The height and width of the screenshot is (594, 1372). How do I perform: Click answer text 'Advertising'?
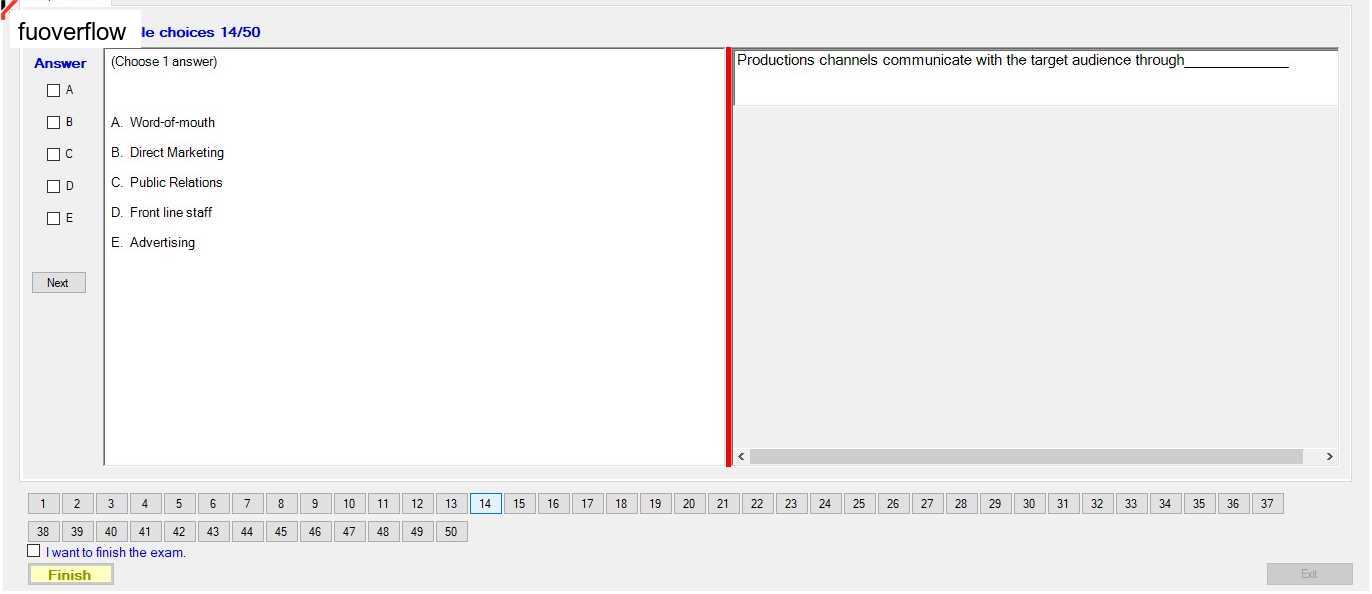click(162, 243)
